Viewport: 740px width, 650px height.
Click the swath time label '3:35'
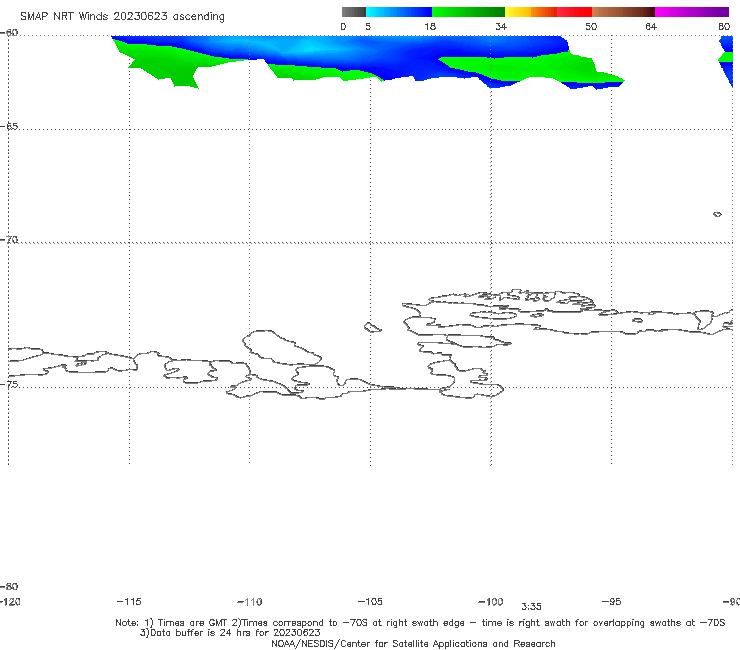coord(531,607)
